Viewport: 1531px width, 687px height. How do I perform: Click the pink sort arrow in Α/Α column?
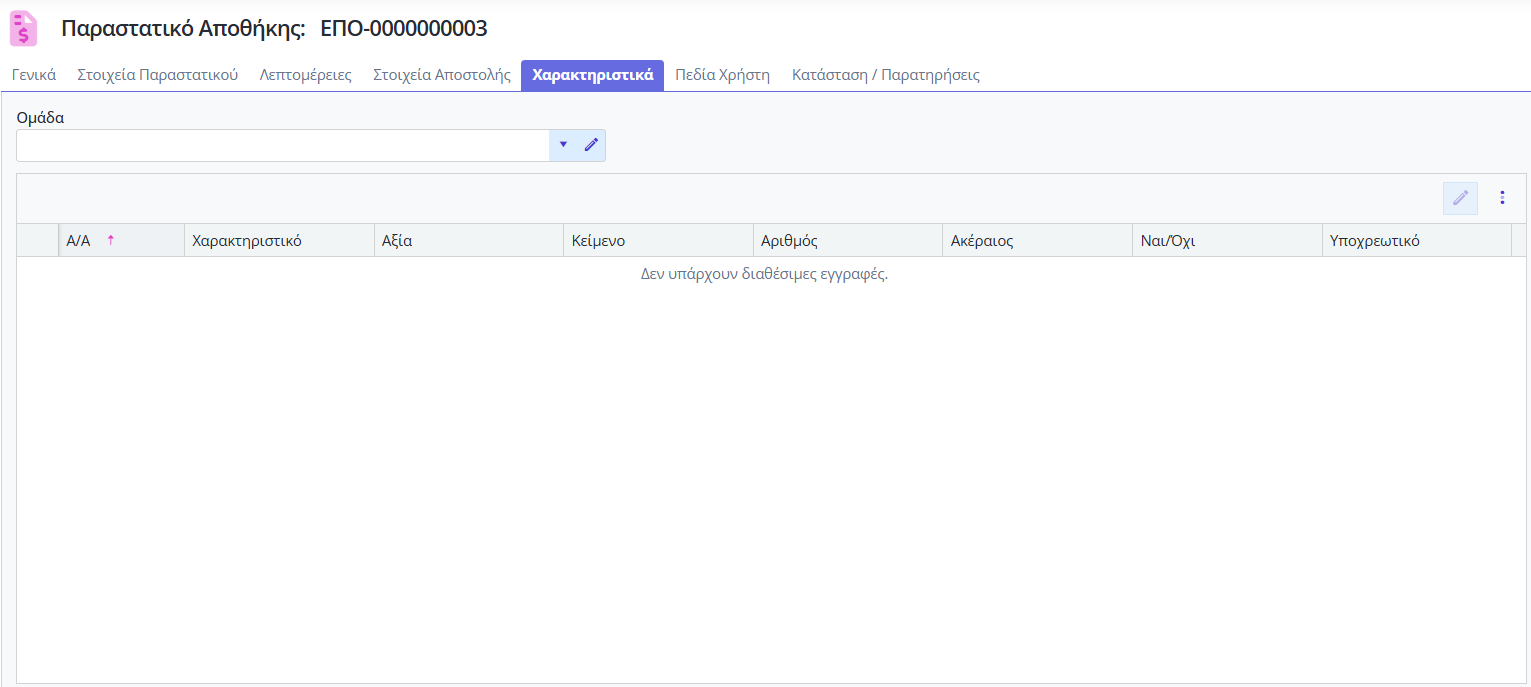[x=111, y=240]
